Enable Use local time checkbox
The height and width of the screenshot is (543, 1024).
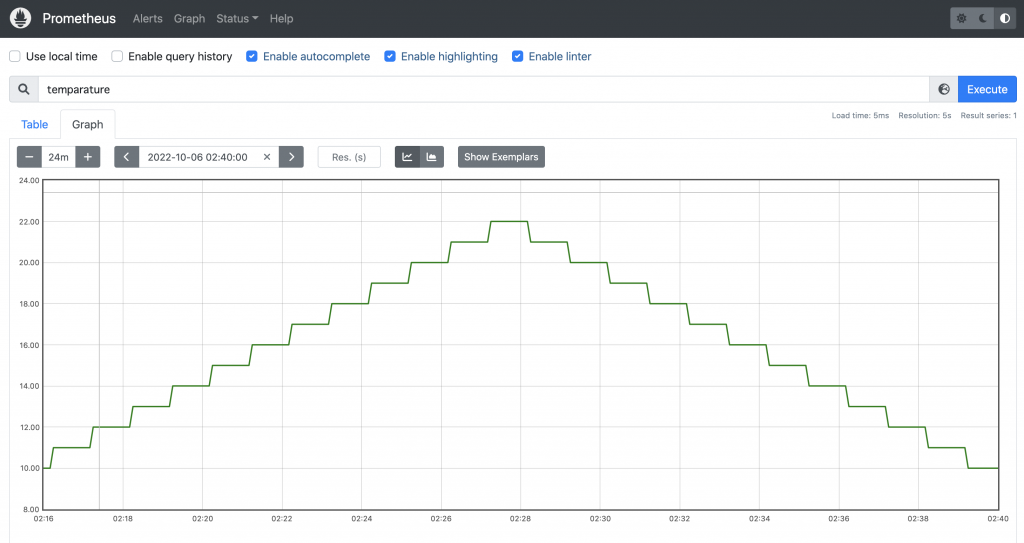[x=15, y=57]
